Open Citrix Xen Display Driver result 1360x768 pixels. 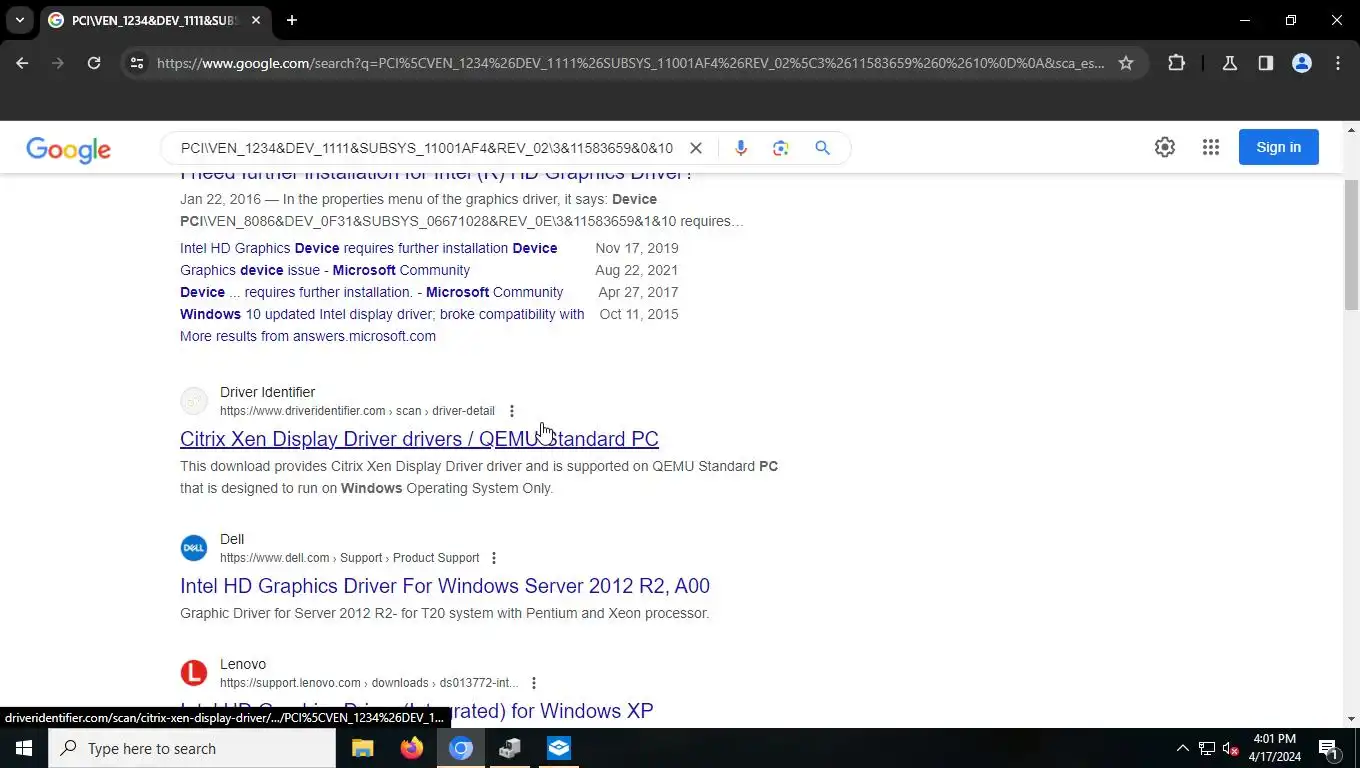click(419, 439)
